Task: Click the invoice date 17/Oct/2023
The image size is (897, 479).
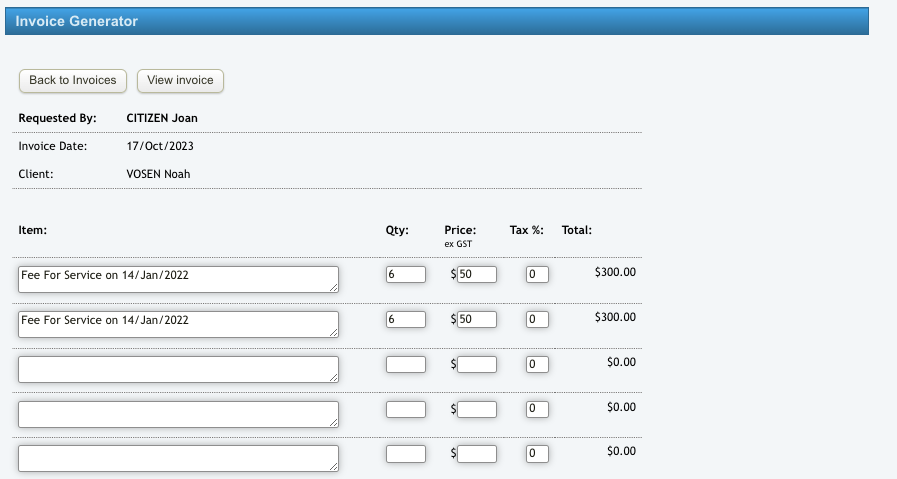Action: (160, 146)
